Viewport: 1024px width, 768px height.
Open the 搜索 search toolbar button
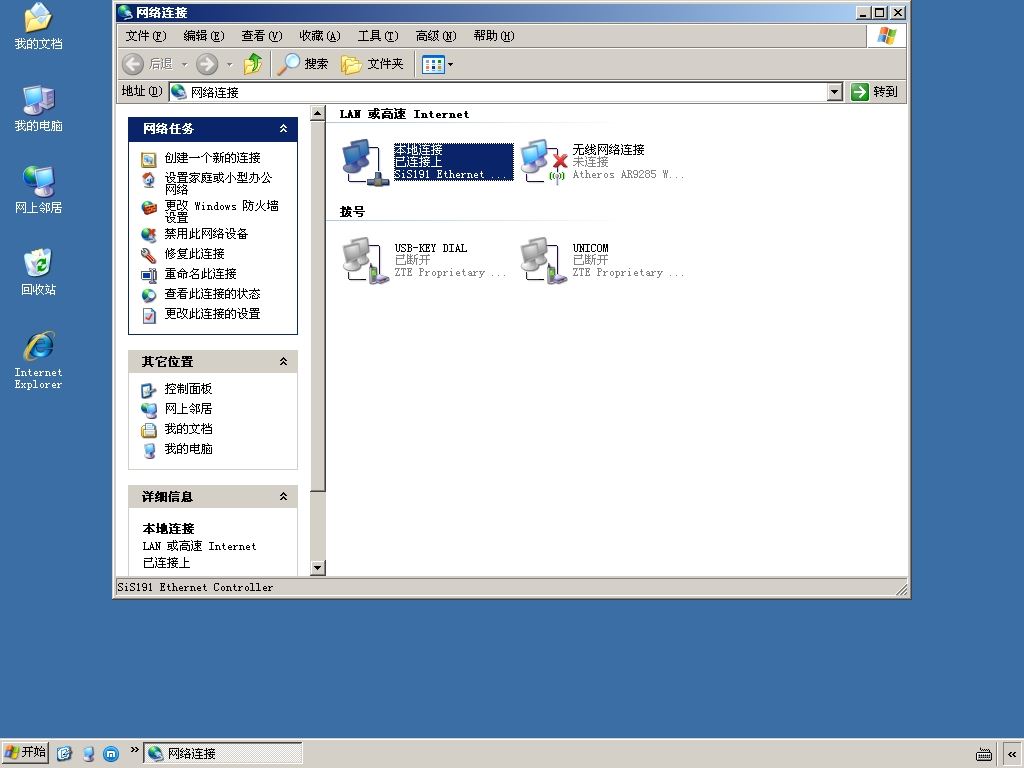pos(302,64)
